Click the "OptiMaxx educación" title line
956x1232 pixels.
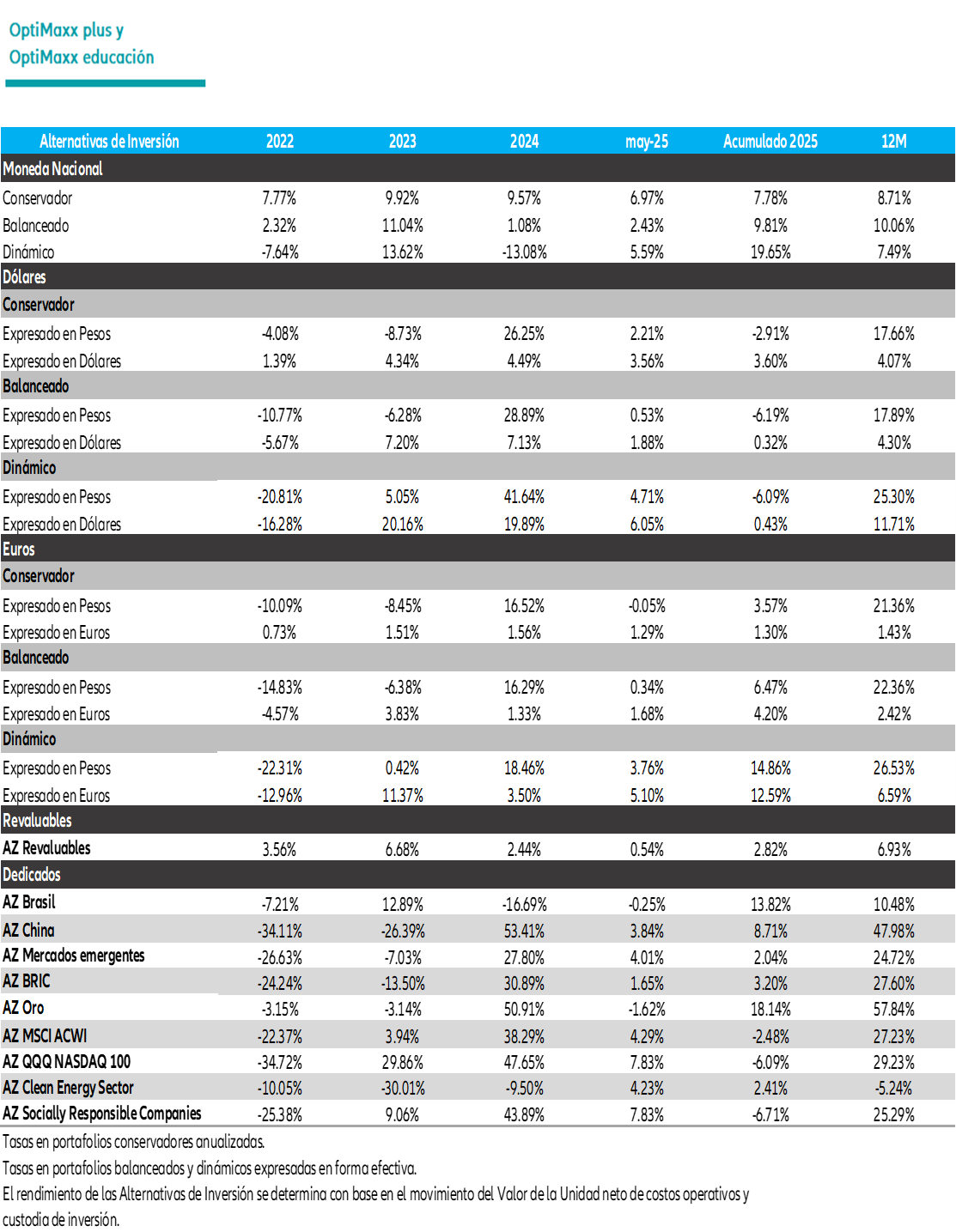point(82,58)
